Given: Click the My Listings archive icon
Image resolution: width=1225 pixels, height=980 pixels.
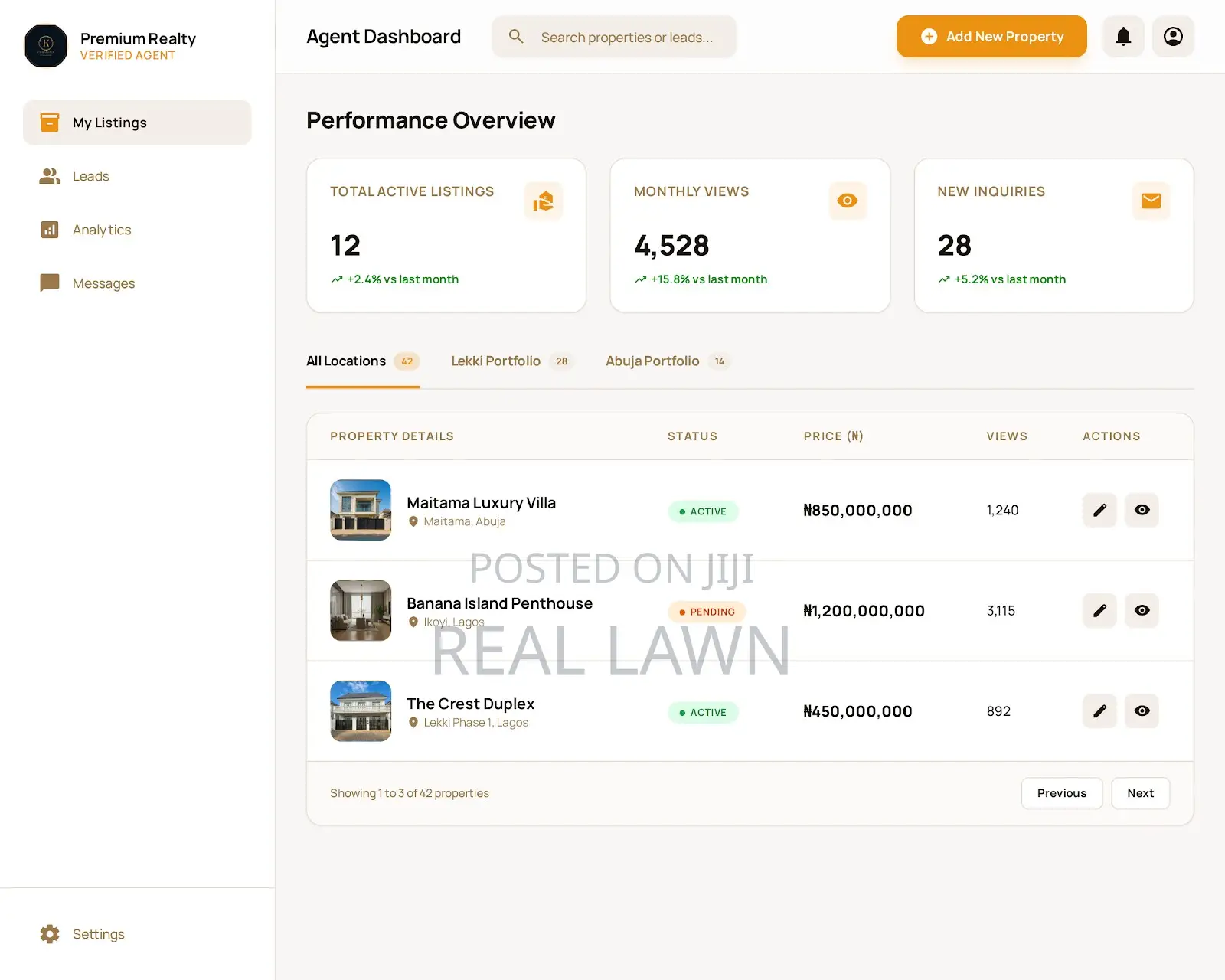Looking at the screenshot, I should 50,122.
